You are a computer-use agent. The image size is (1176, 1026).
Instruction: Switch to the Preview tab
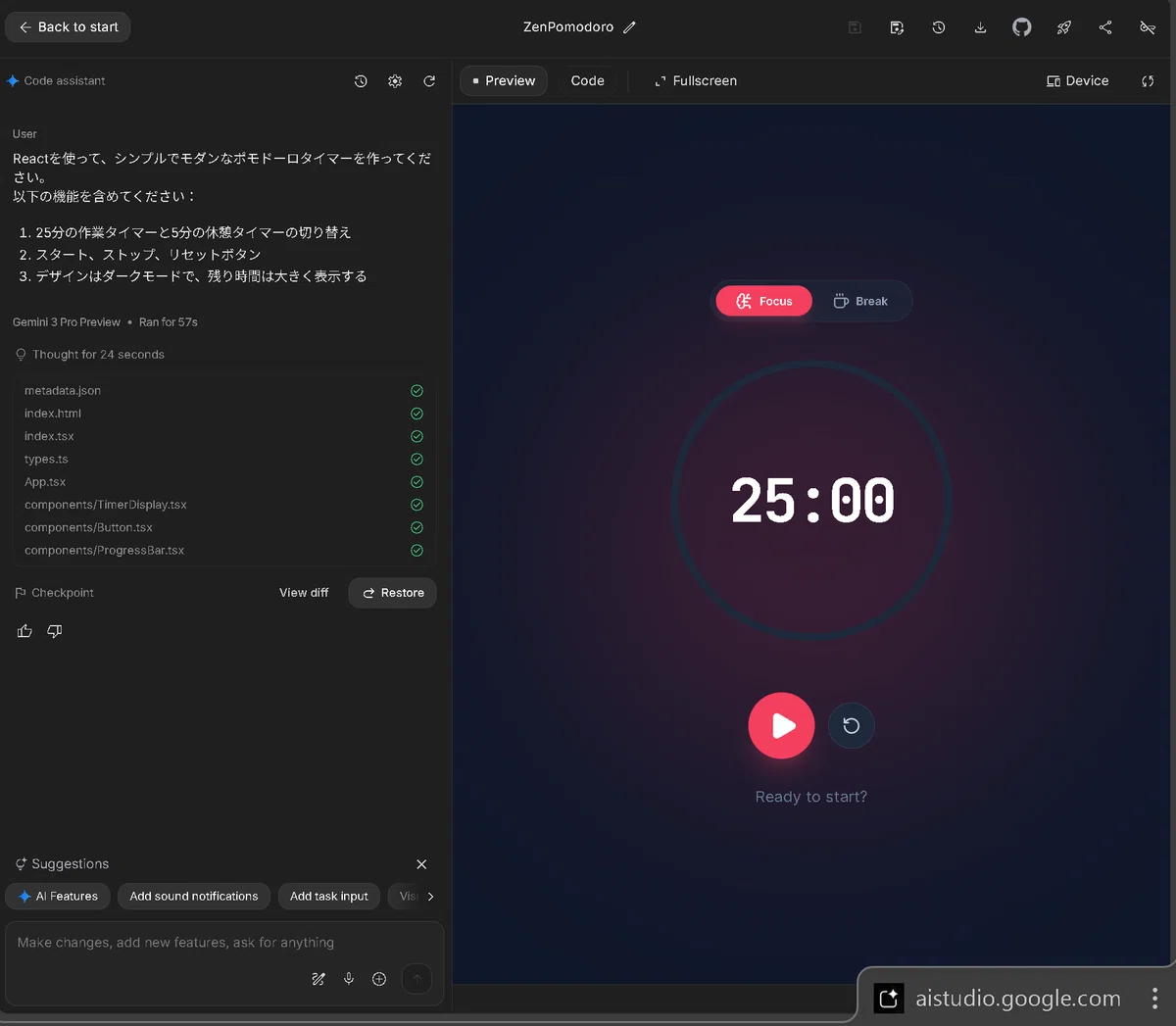[504, 81]
